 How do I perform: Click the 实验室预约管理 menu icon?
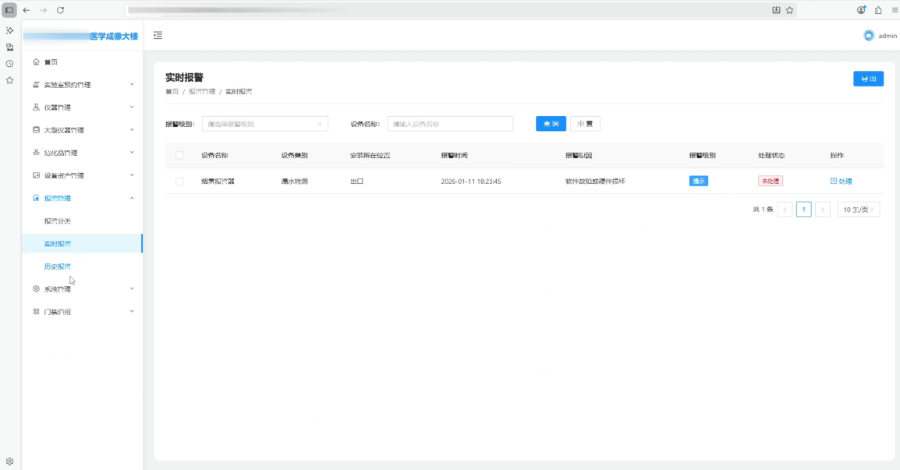(x=36, y=84)
